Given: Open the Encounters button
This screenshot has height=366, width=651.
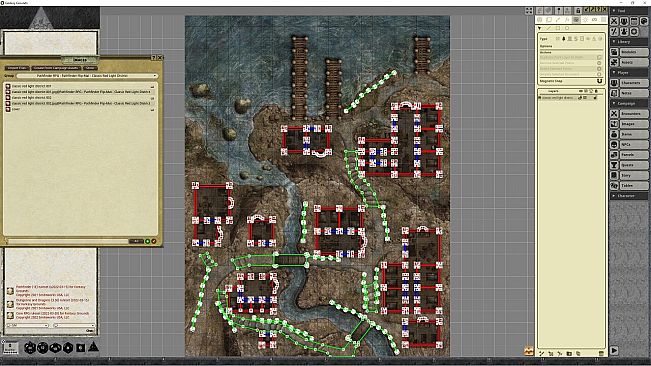Looking at the screenshot, I should (x=634, y=113).
